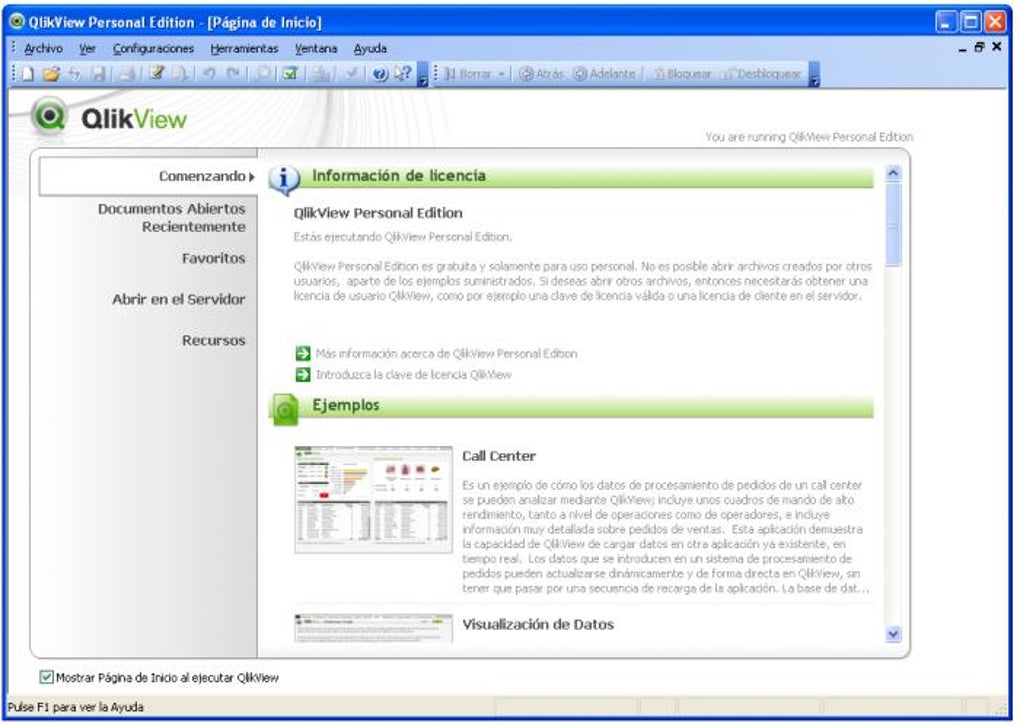Screen dimensions: 1020x726
Task: Click the Desbloquear toolbar button
Action: (x=761, y=74)
